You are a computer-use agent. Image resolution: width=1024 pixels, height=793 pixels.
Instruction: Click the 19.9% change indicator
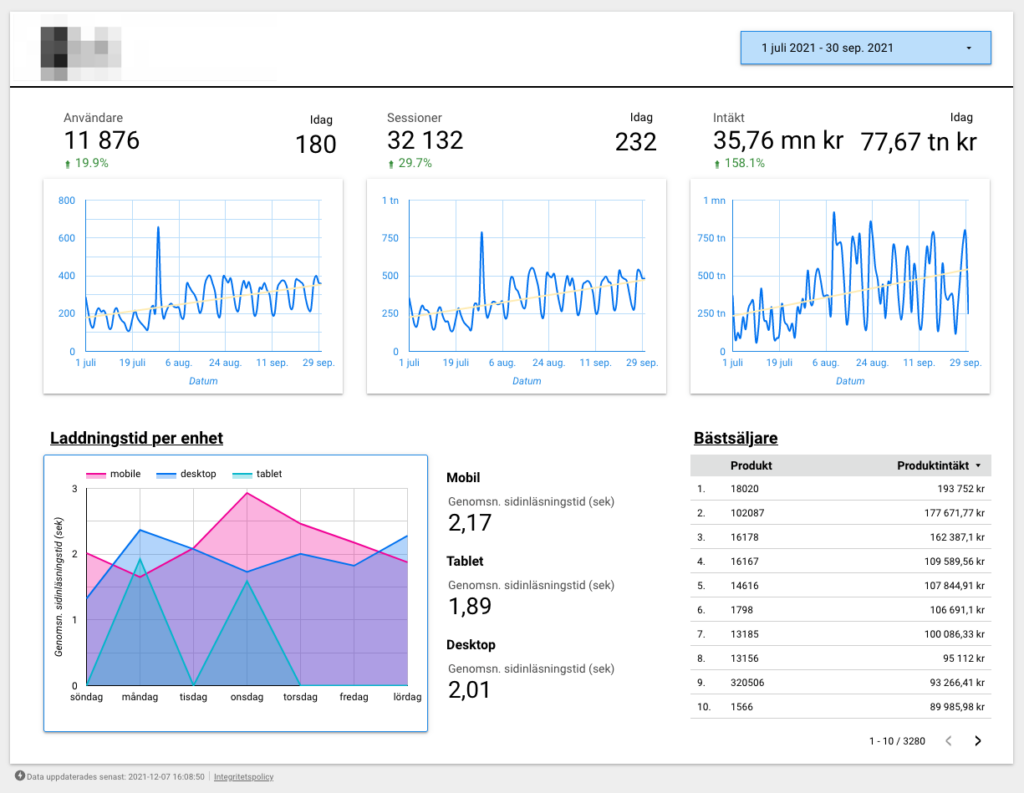tap(86, 163)
